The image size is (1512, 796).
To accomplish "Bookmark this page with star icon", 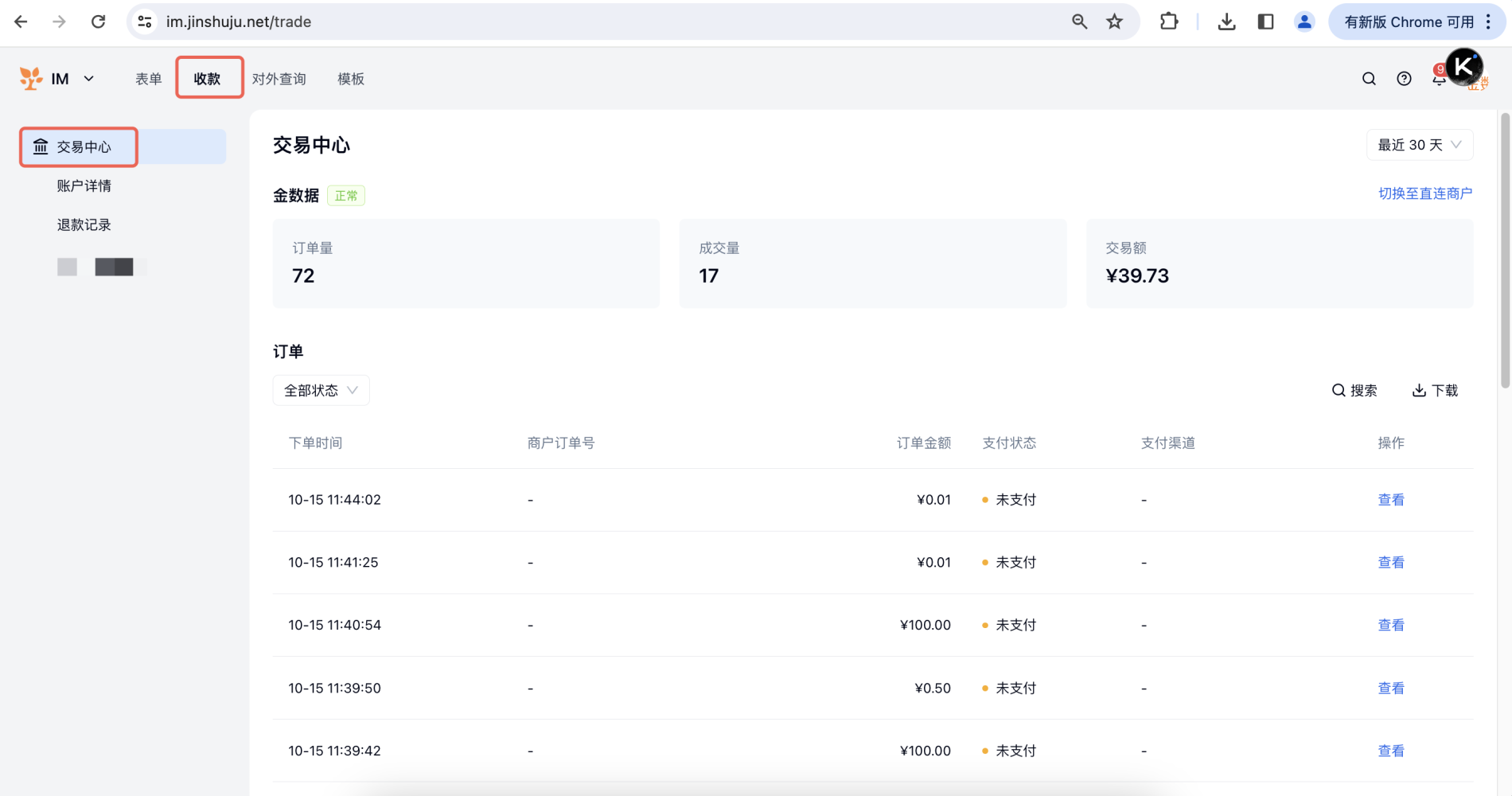I will click(1114, 21).
